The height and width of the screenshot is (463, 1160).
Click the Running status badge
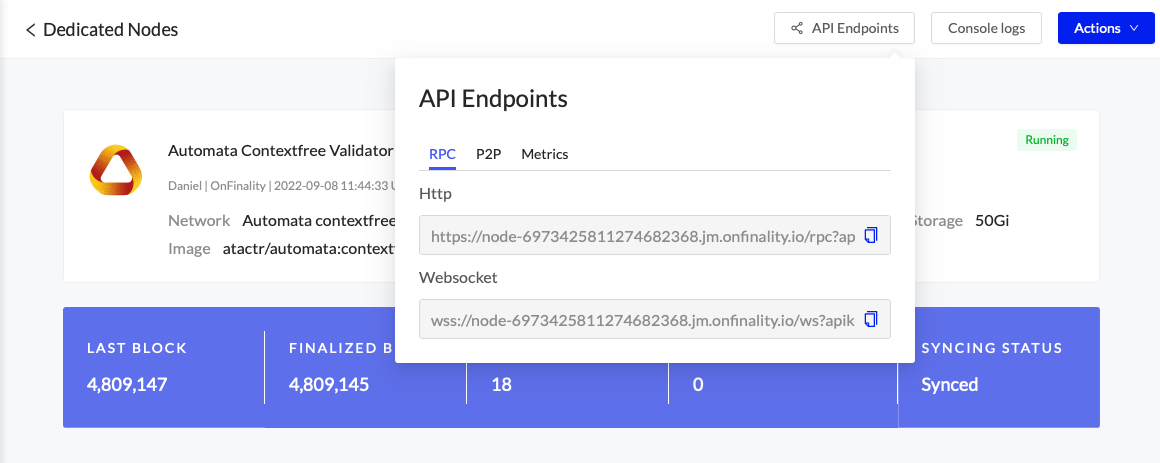(1046, 140)
